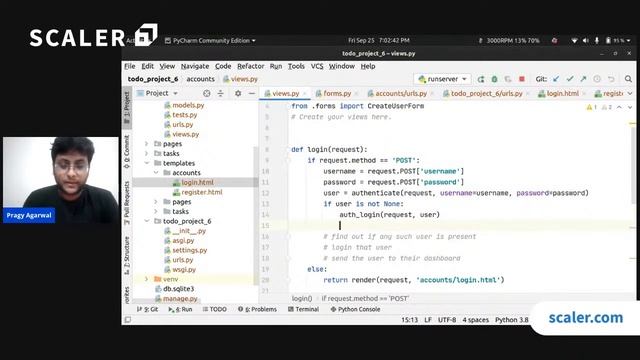Collapse the templates folder
This screenshot has height=360, width=640.
tap(147, 163)
